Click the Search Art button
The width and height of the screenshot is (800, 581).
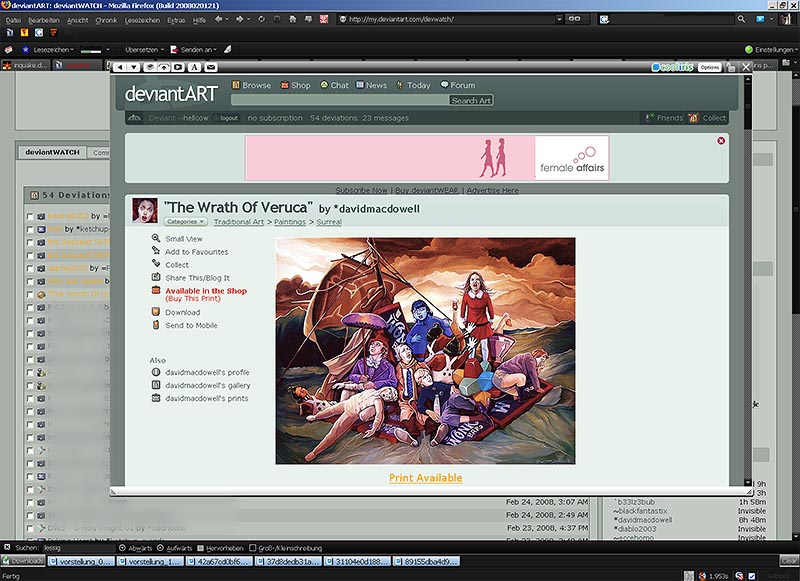(x=471, y=100)
